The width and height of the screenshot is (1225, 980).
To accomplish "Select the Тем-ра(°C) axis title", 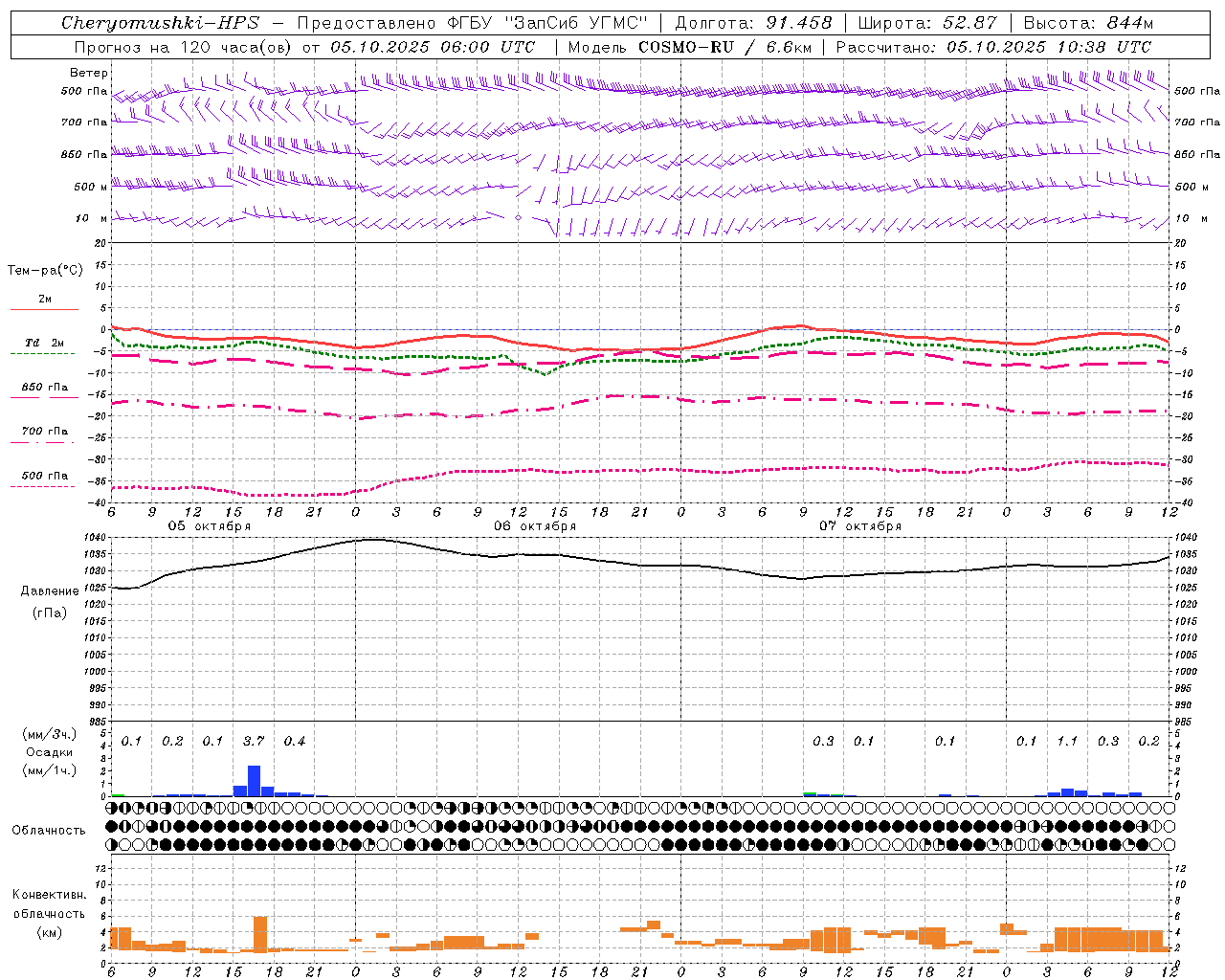I will coord(45,271).
